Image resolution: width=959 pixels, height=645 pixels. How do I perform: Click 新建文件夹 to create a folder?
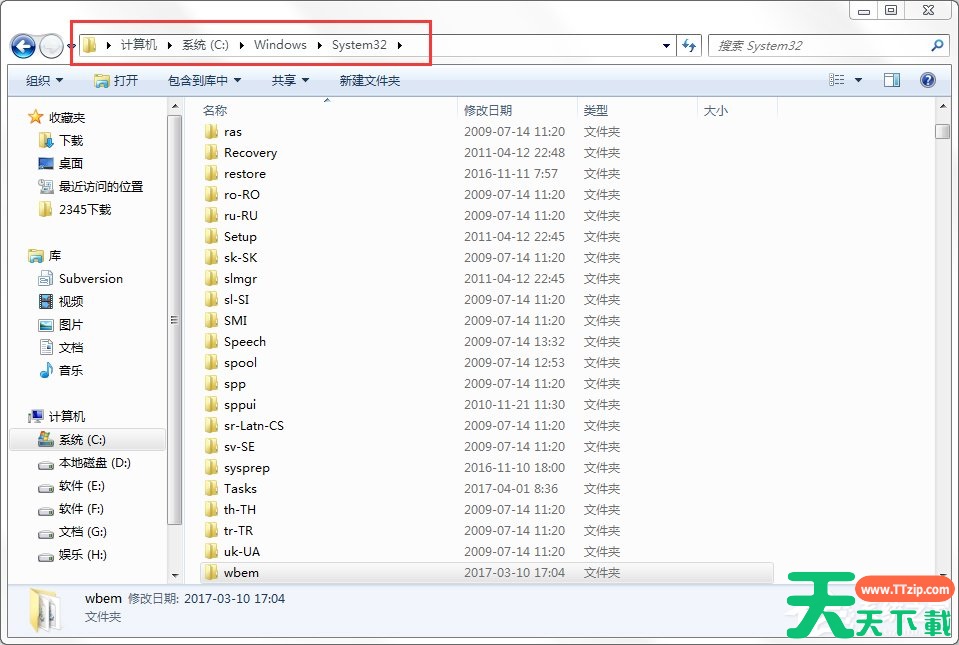[x=369, y=80]
